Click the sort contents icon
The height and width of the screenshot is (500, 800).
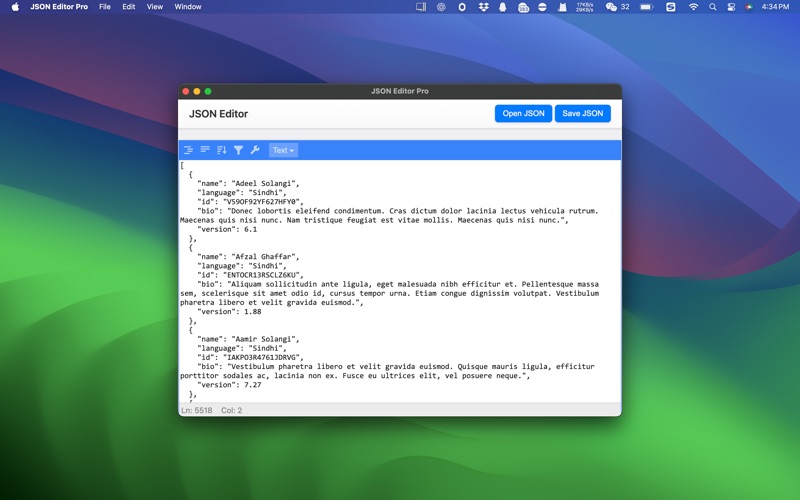point(222,150)
